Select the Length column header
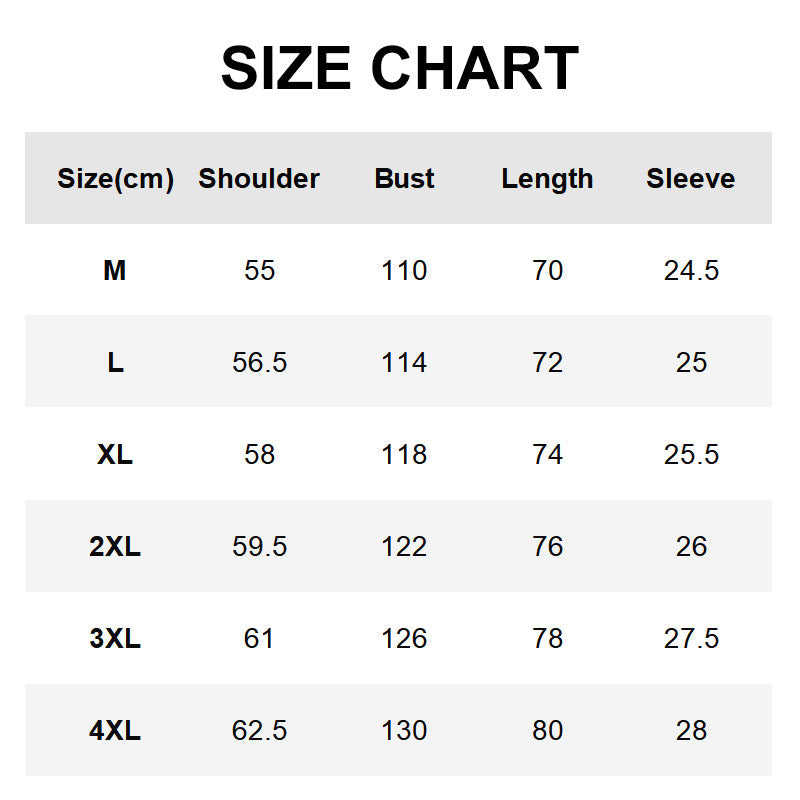The image size is (800, 800). pyautogui.click(x=547, y=180)
